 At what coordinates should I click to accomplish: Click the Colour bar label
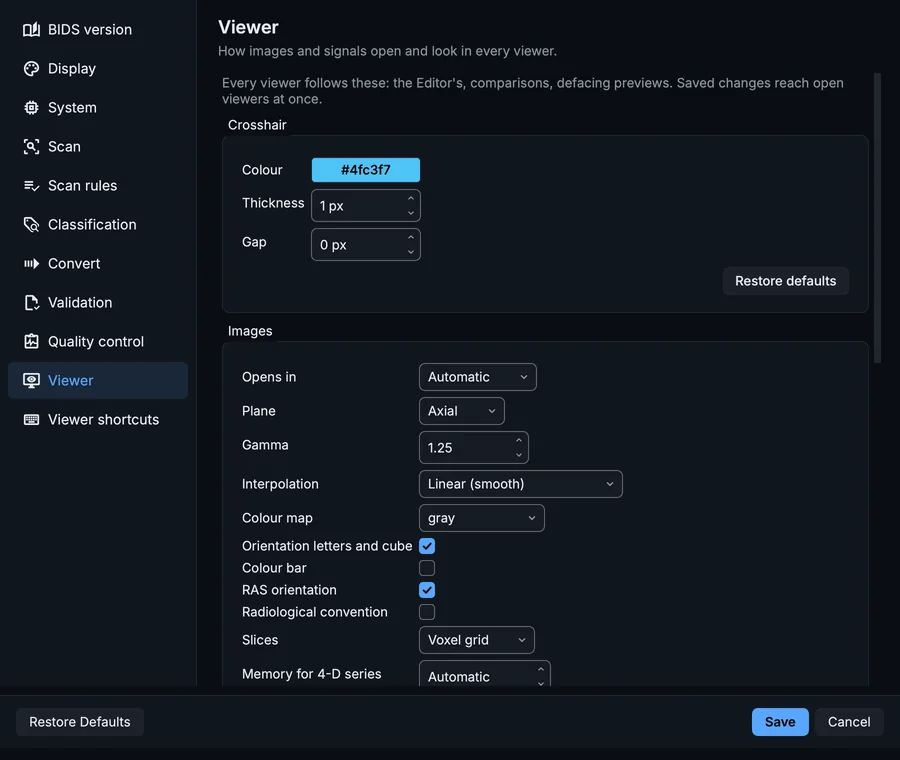click(274, 568)
